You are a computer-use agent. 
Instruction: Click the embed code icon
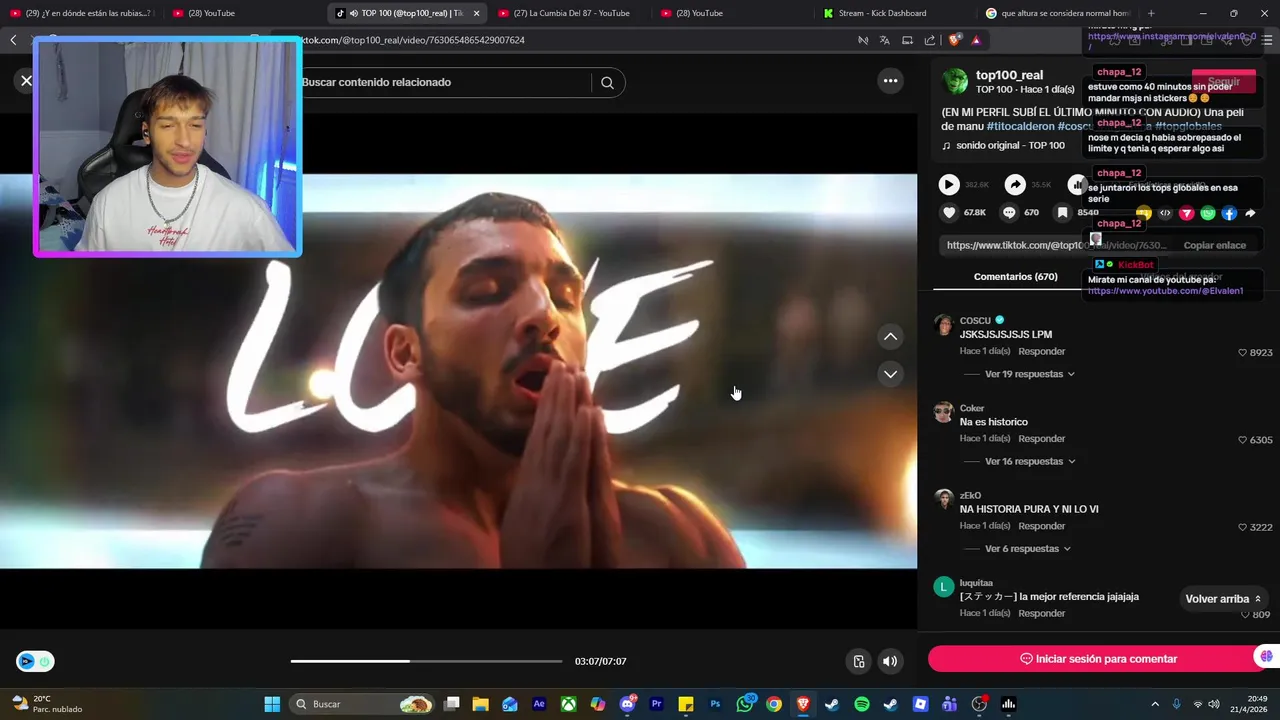pos(1165,214)
